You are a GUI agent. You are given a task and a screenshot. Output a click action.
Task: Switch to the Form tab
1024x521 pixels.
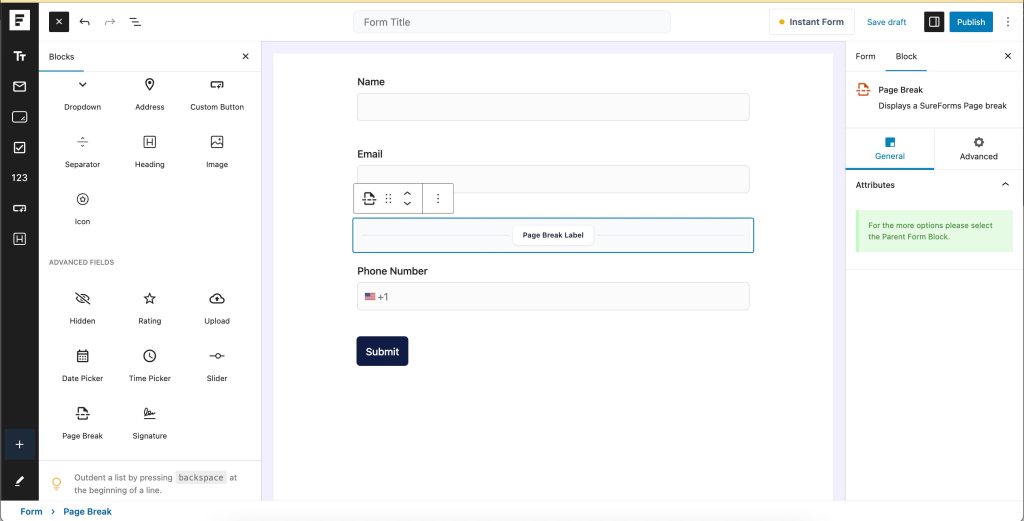tap(865, 56)
